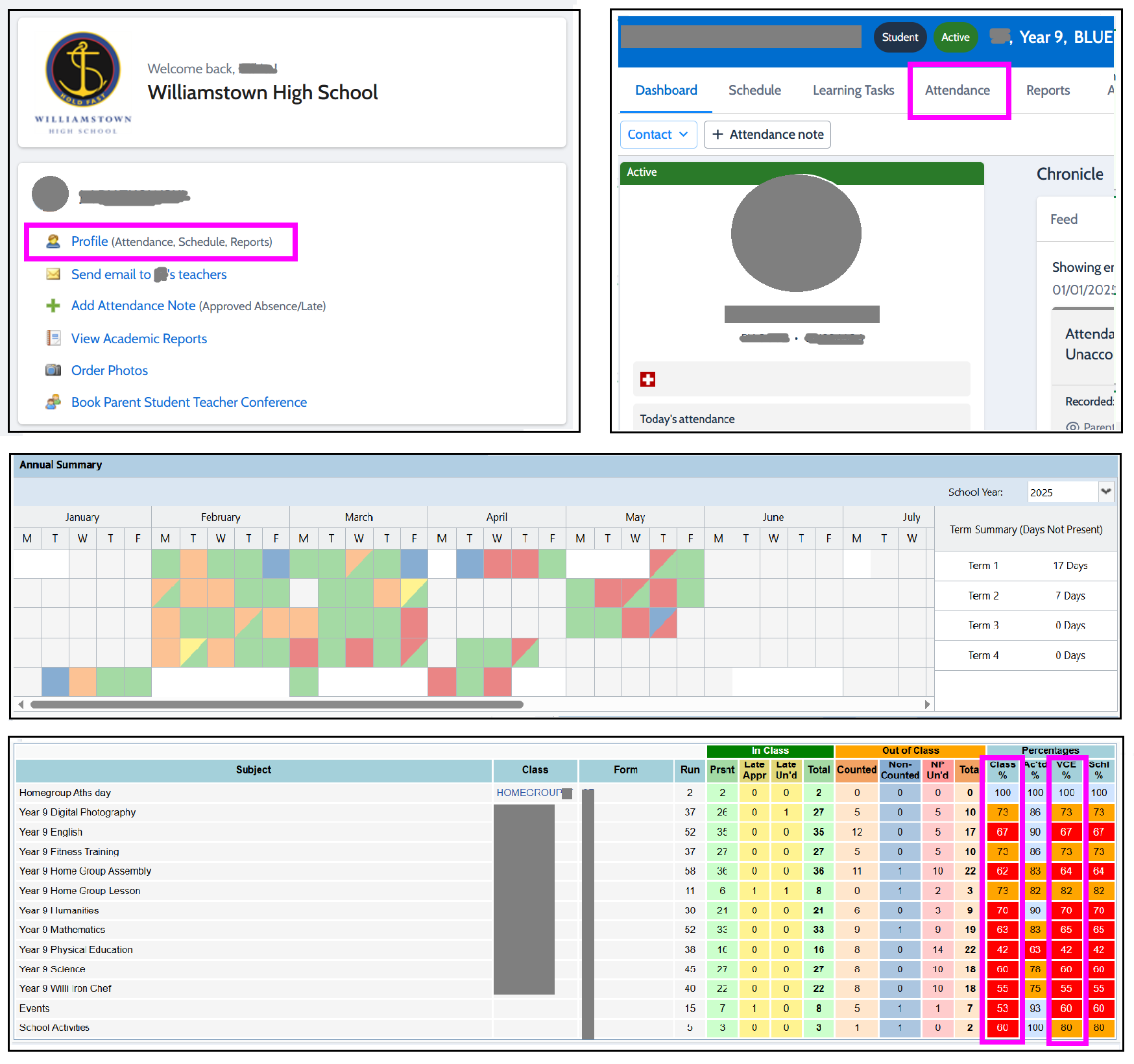Click the Profile person icon
Viewport: 1134px width, 1064px height.
coord(53,241)
